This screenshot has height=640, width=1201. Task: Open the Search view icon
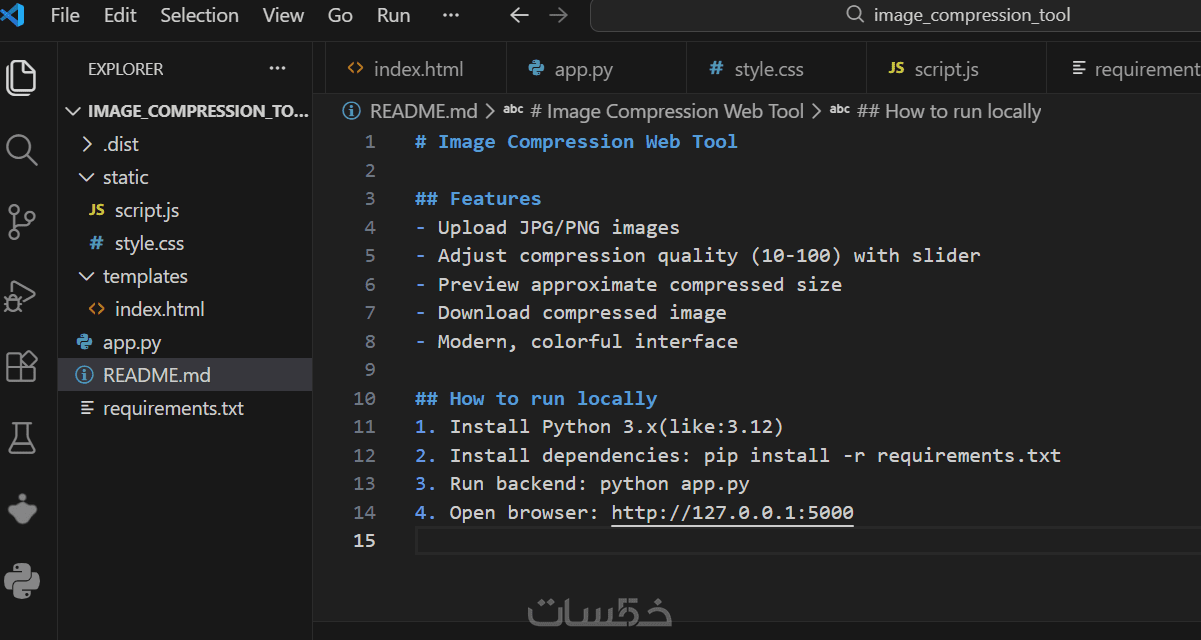[22, 150]
